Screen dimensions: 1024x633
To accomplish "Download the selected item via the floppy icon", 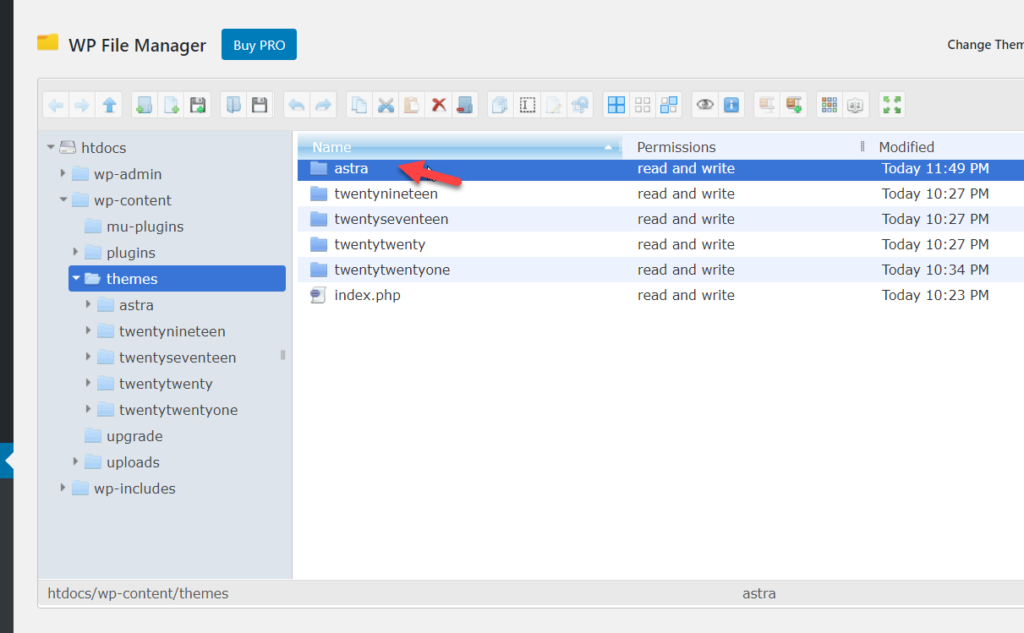I will (259, 105).
